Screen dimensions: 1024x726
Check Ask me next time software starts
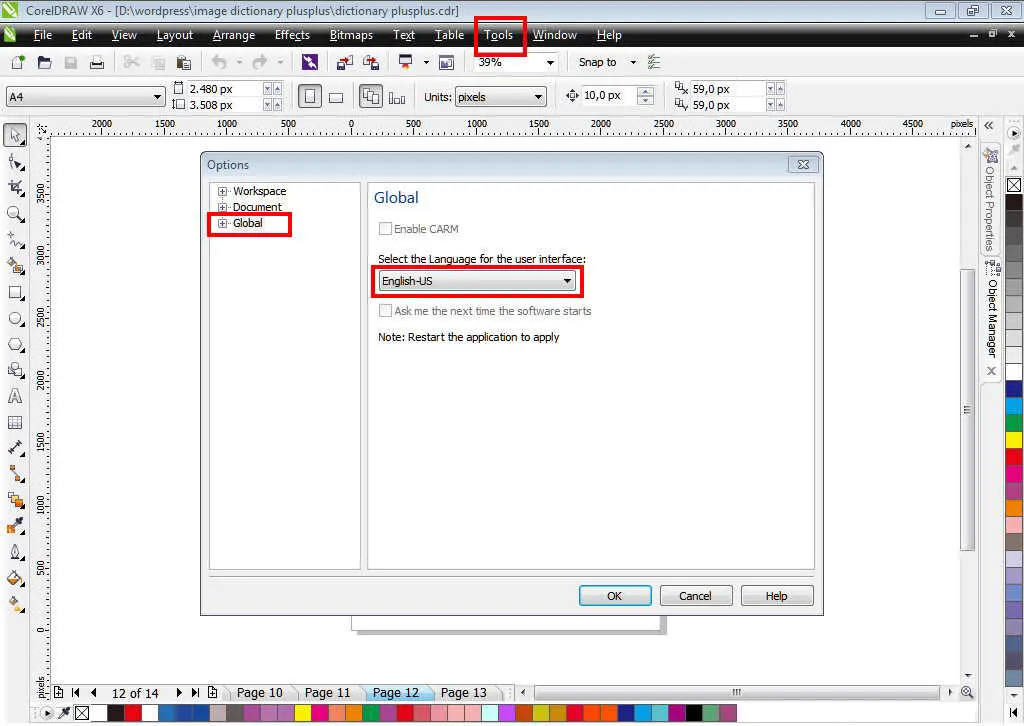pos(385,311)
